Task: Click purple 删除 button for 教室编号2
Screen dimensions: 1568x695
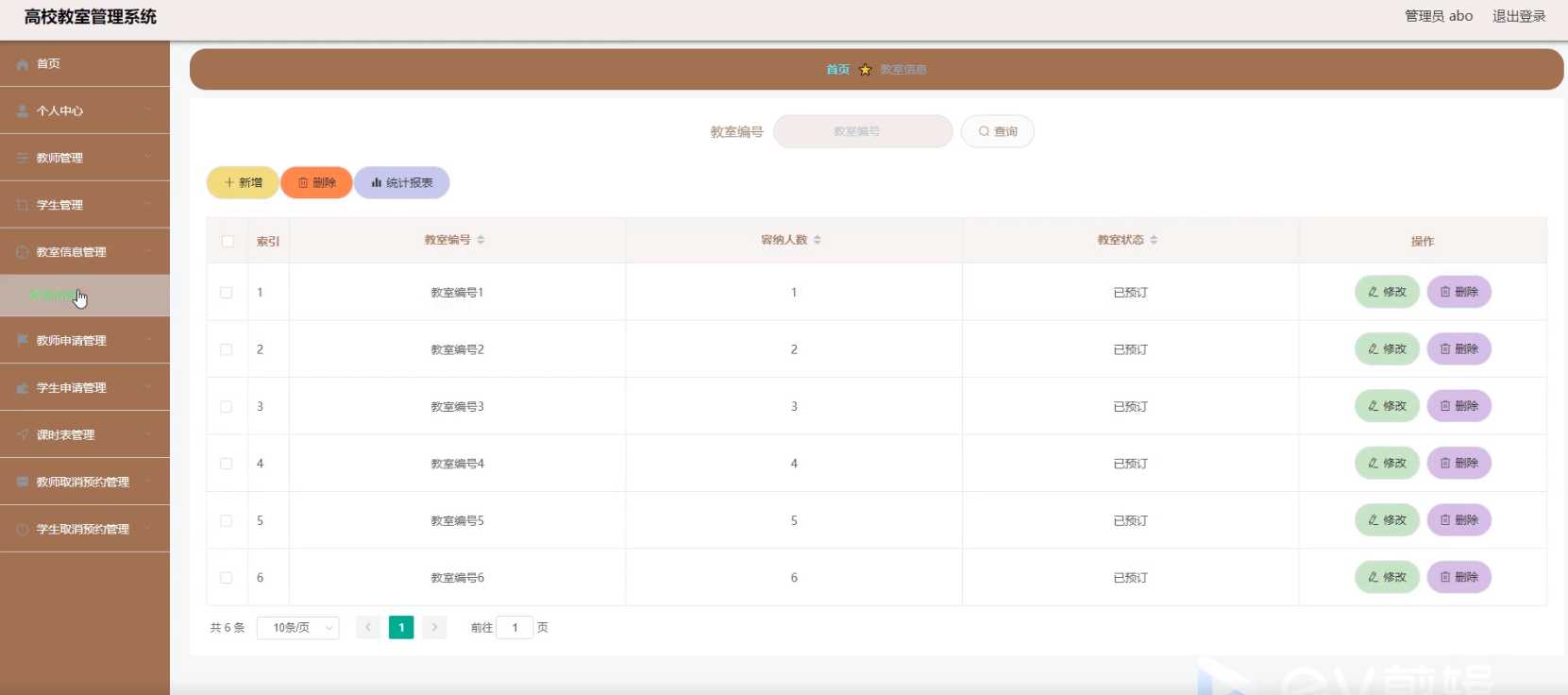Action: 1459,349
